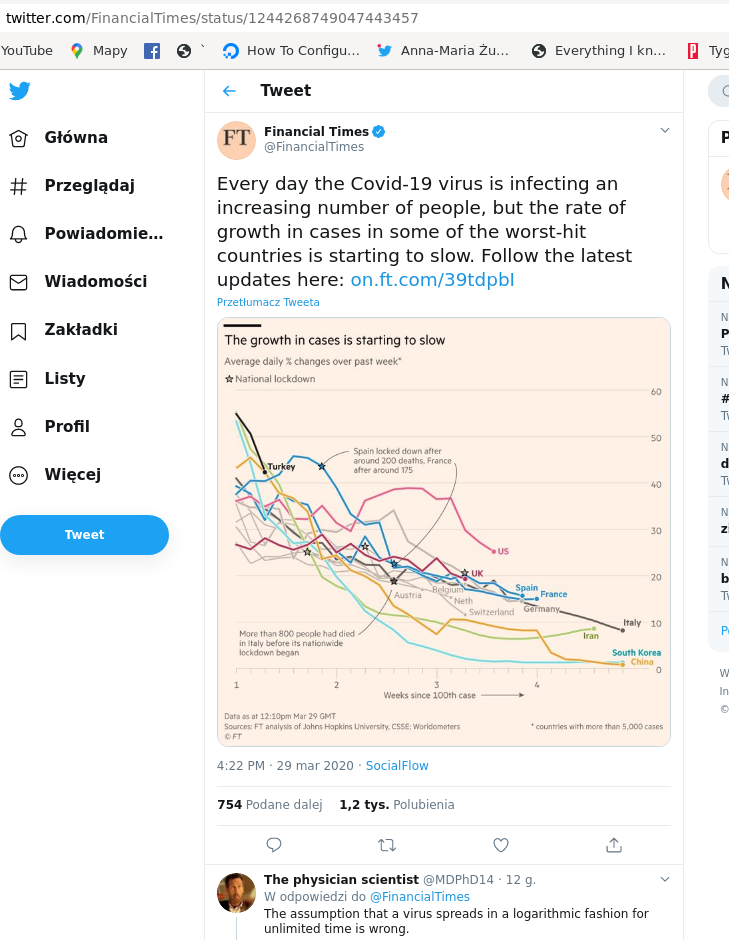
Task: Open the Covid growth chart image
Action: [443, 531]
